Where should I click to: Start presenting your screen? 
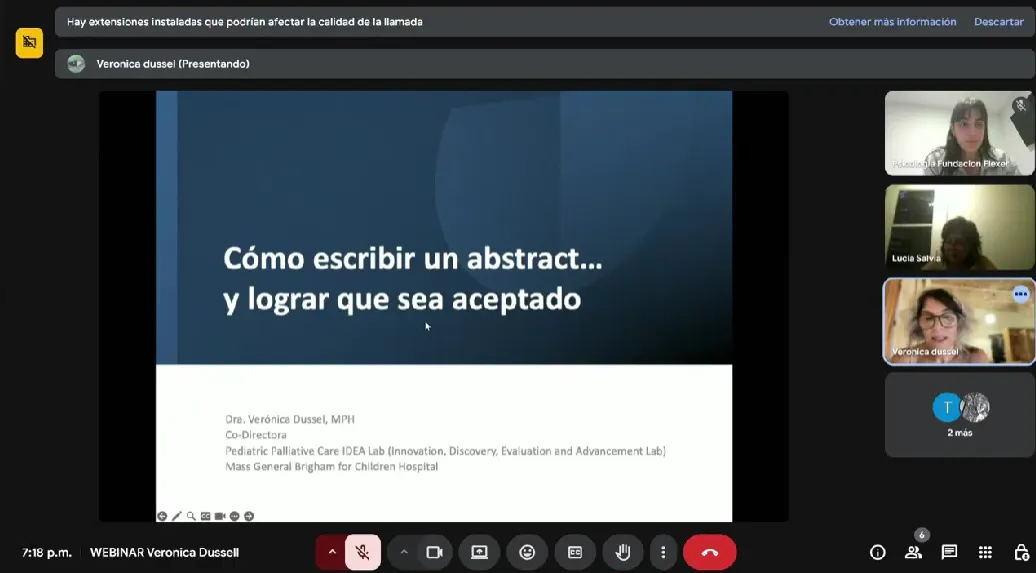coord(479,553)
